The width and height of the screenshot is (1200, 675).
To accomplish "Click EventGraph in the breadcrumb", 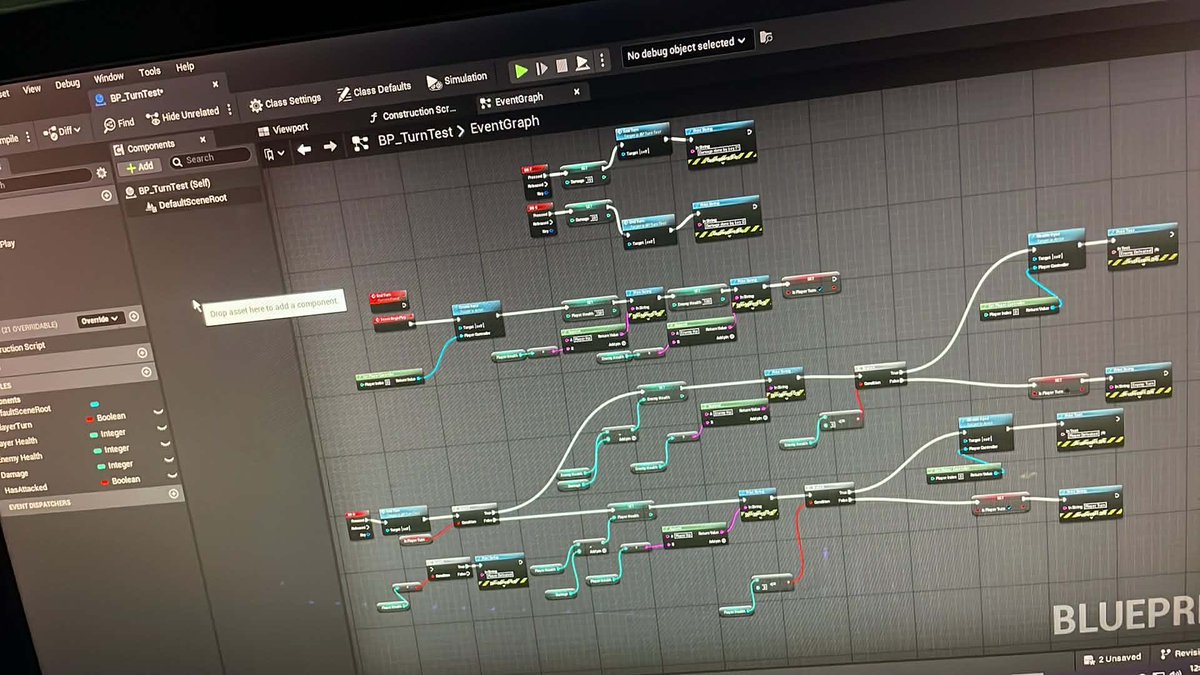I will pyautogui.click(x=505, y=123).
